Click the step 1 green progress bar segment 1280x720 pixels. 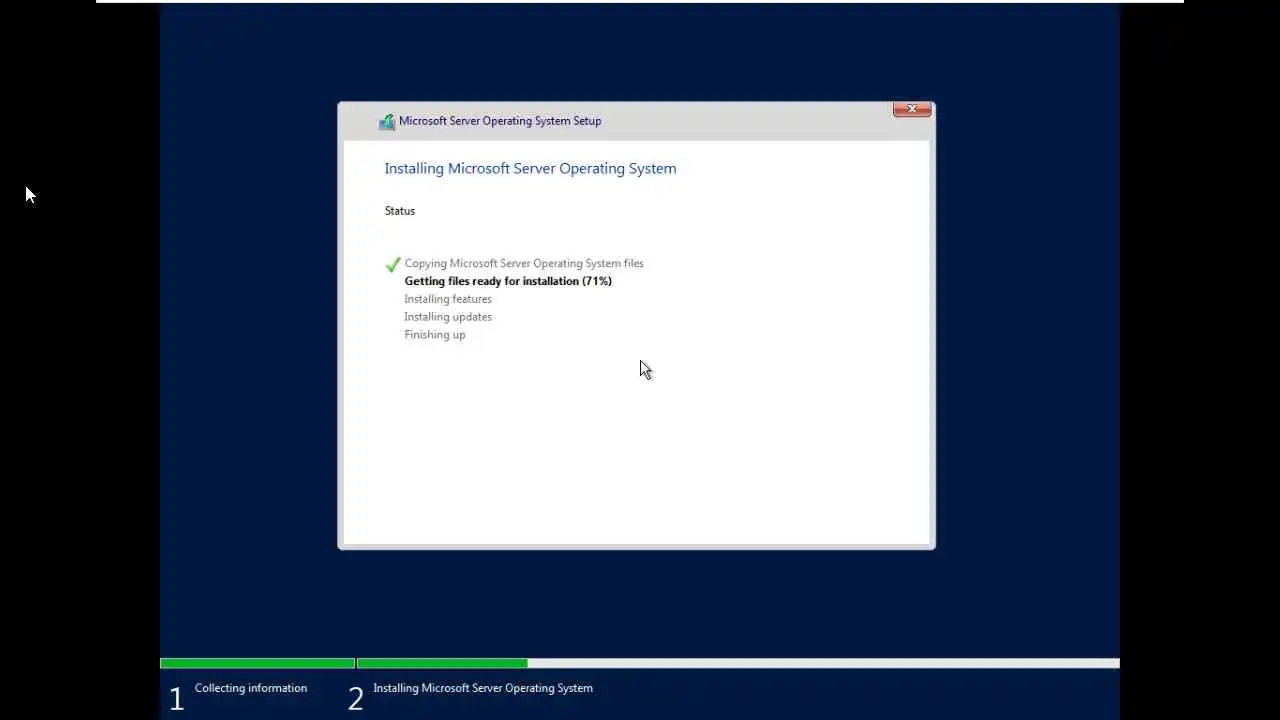click(x=257, y=663)
